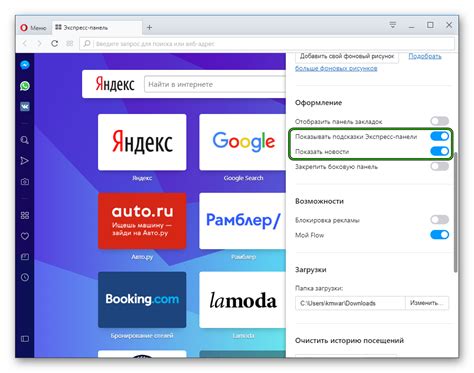The width and height of the screenshot is (474, 373).
Task: Reload the page with refresh icon
Action: click(x=55, y=43)
